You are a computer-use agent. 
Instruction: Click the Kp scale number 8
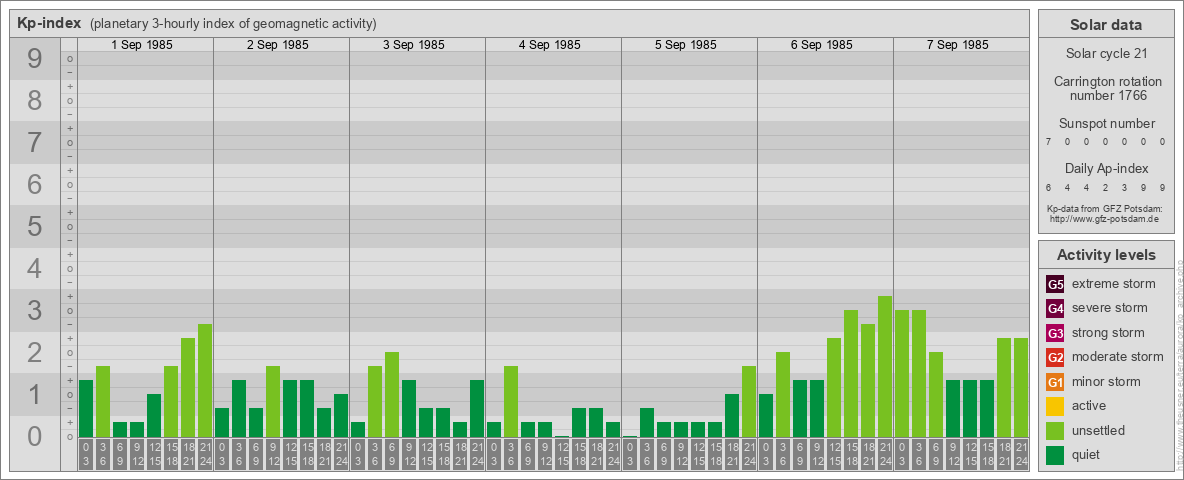pyautogui.click(x=35, y=100)
